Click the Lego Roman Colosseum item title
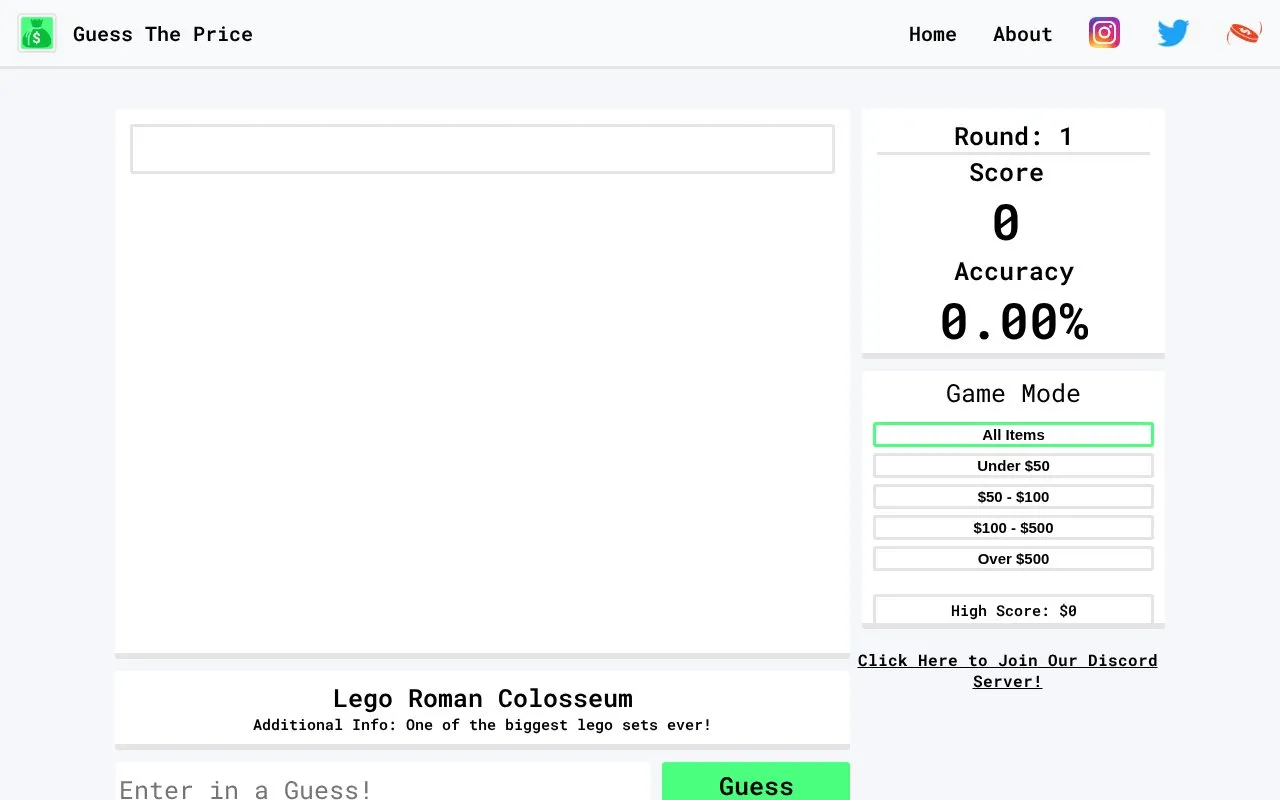Viewport: 1280px width, 800px height. (x=482, y=698)
